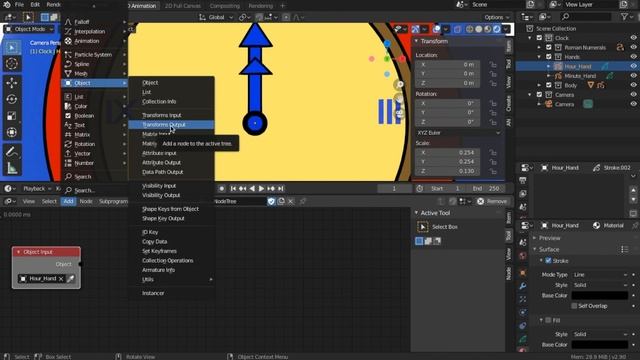Switch to solid viewport shading

click(478, 29)
